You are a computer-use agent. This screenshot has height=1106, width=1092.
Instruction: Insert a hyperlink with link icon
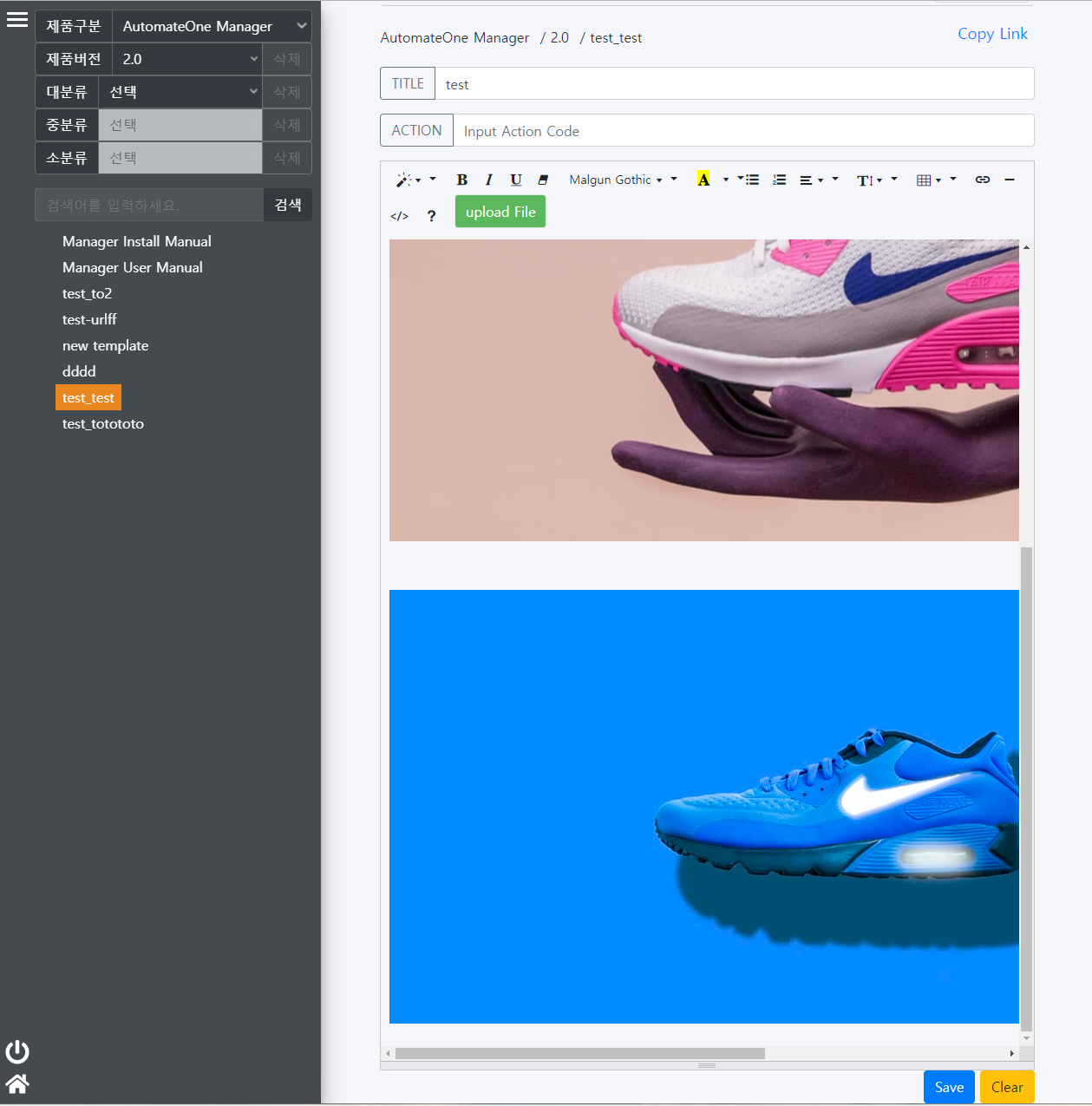pos(982,180)
